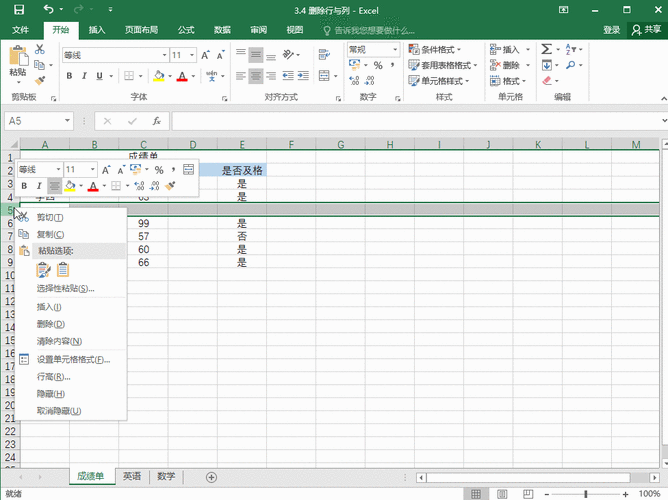The width and height of the screenshot is (668, 500).
Task: Toggle Bold in ribbon font group
Action: pos(69,76)
